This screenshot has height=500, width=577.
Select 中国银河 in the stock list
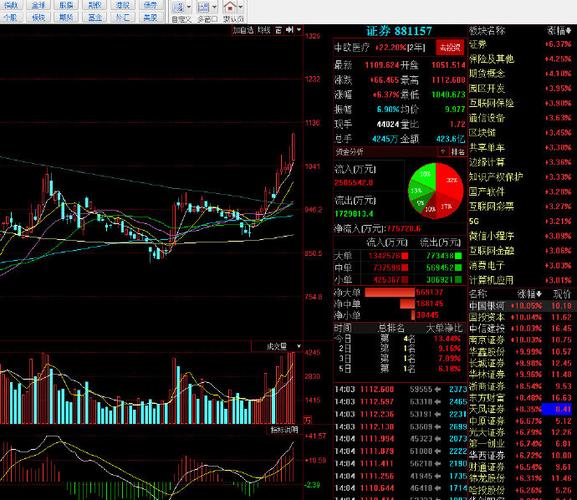pyautogui.click(x=486, y=306)
